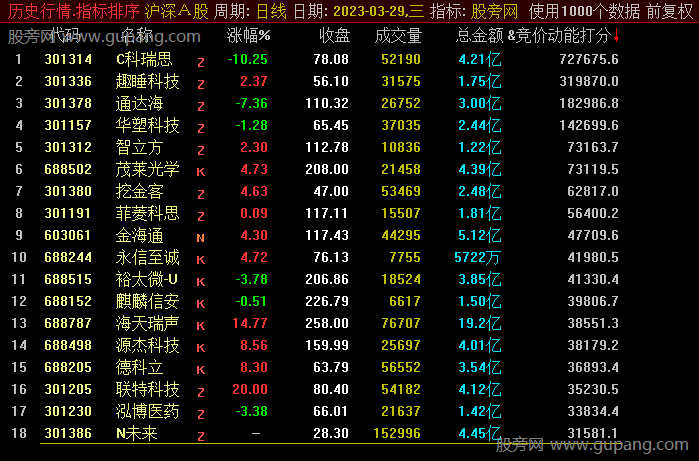Click 前复权 in the header bar
This screenshot has width=699, height=461.
670,11
